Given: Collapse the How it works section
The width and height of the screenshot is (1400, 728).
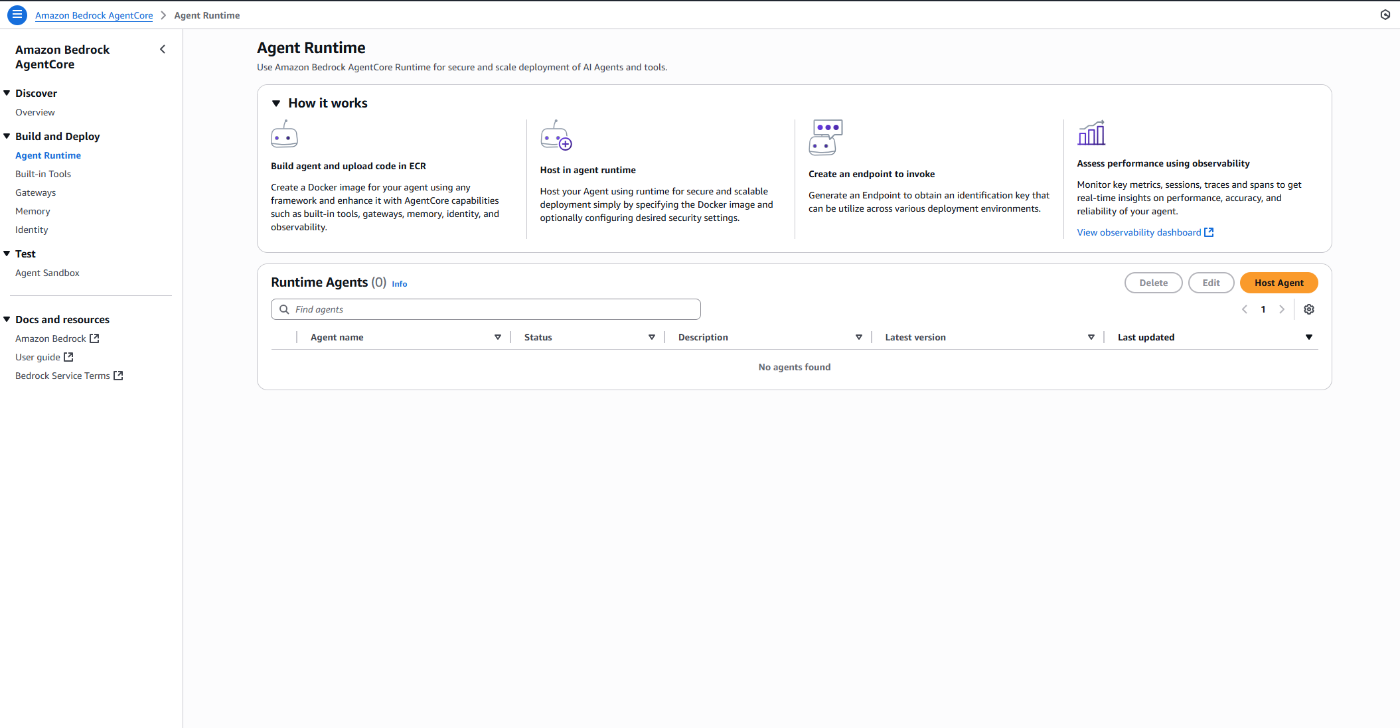Looking at the screenshot, I should pos(276,103).
